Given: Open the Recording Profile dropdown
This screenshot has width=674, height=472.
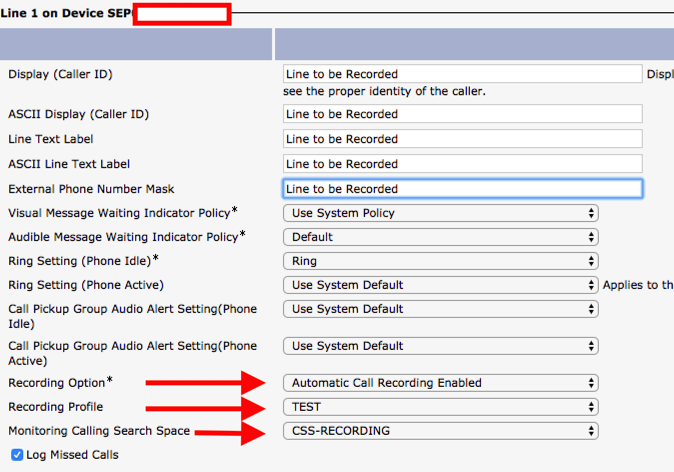Looking at the screenshot, I should point(440,407).
